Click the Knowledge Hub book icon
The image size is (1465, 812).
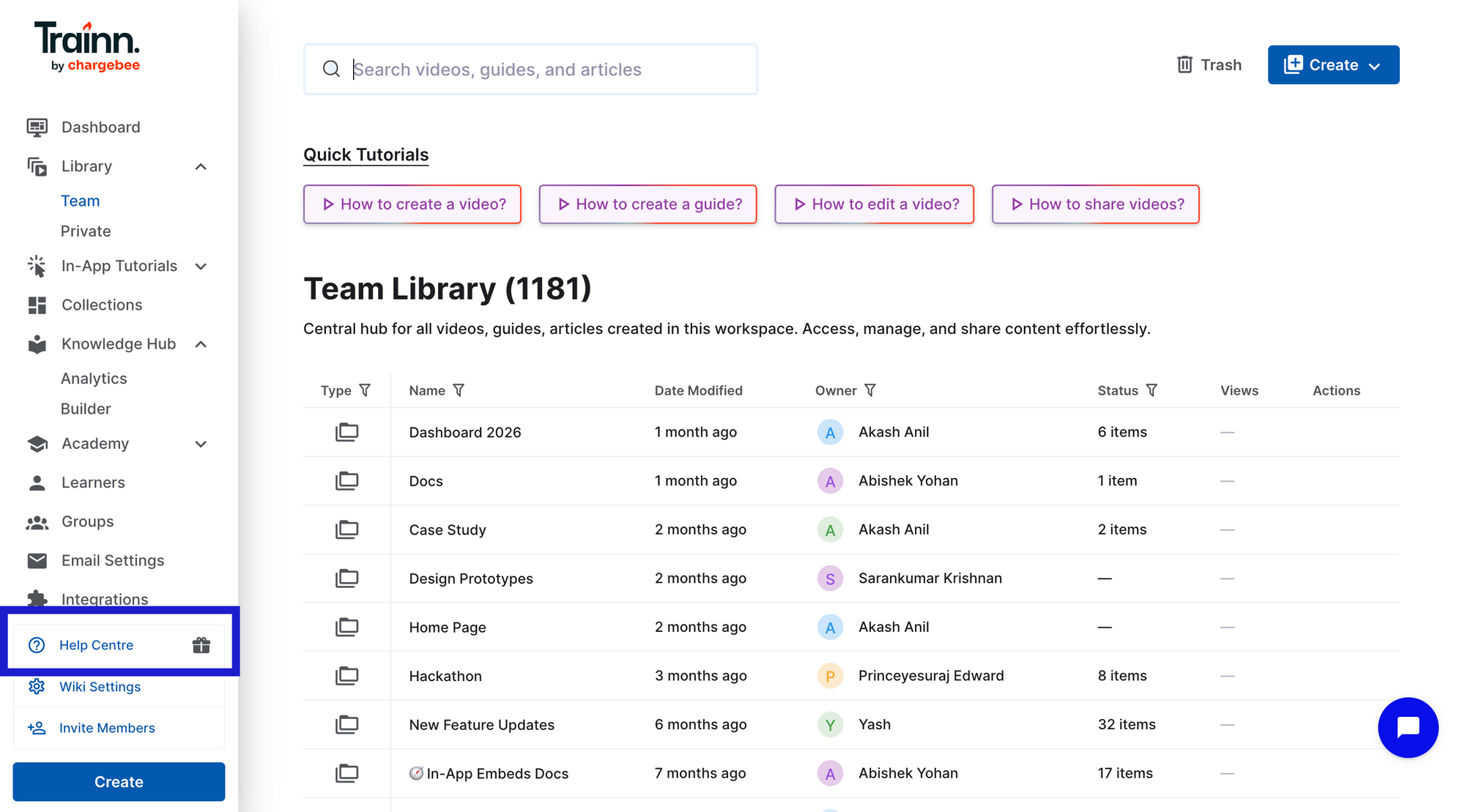pos(37,344)
